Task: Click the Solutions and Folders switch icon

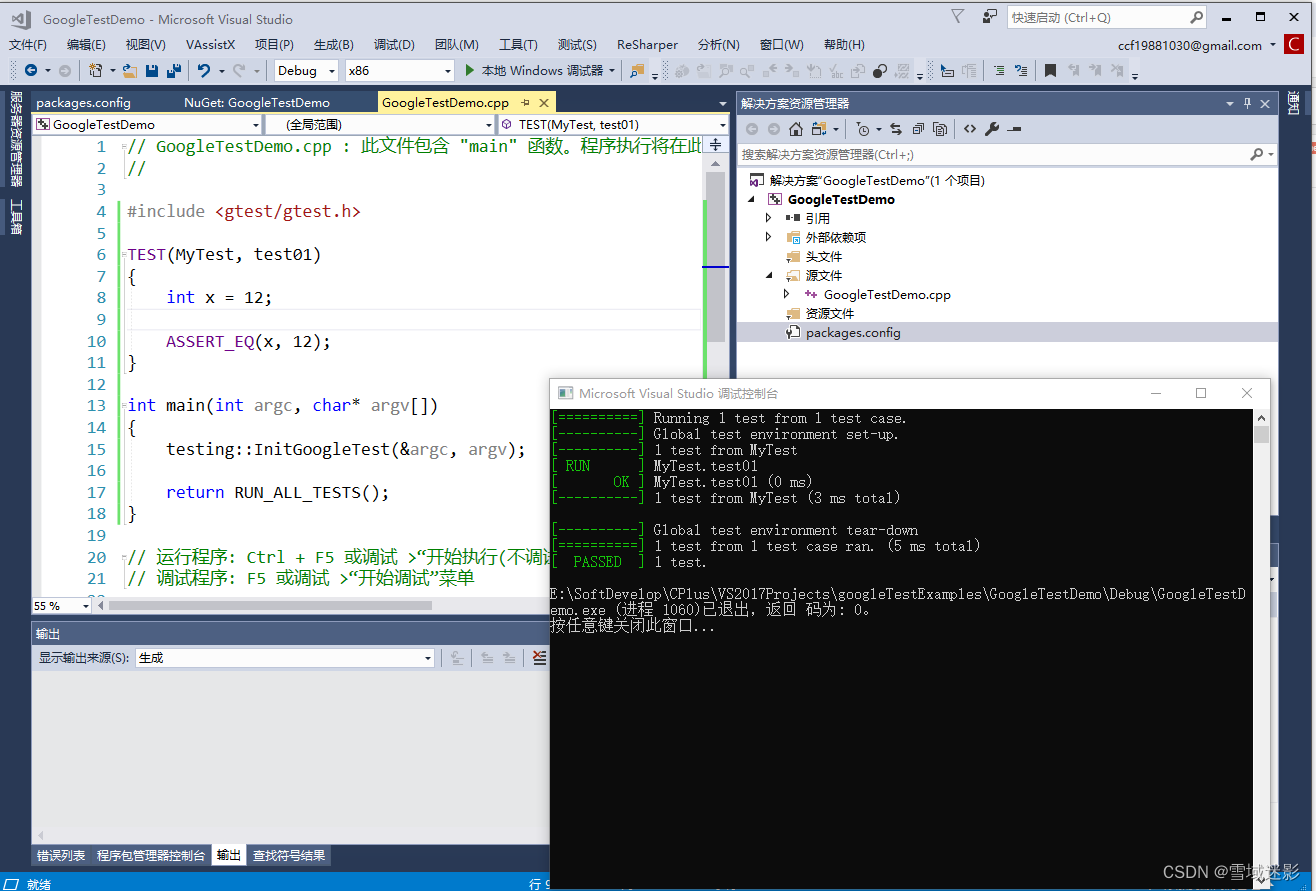Action: [819, 129]
